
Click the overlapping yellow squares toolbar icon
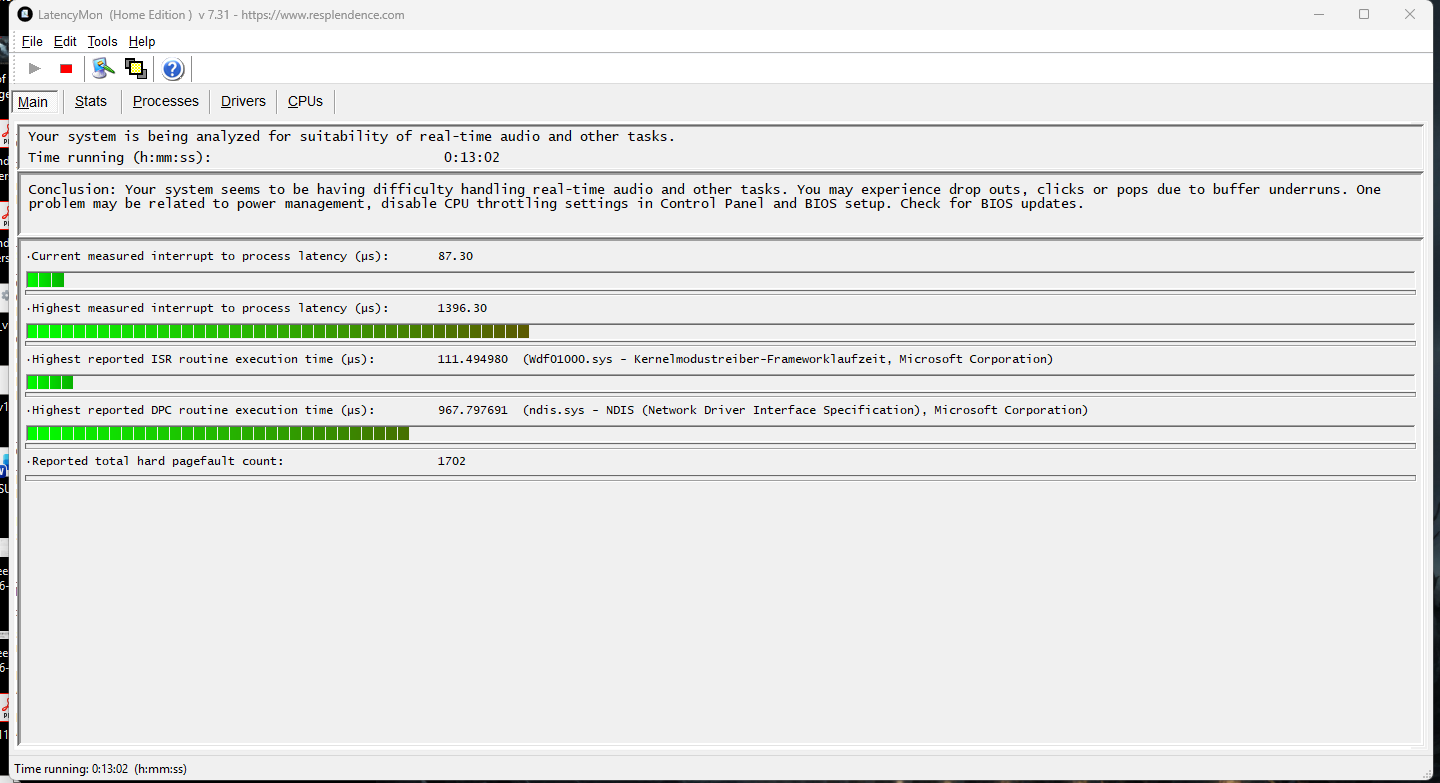pos(136,69)
